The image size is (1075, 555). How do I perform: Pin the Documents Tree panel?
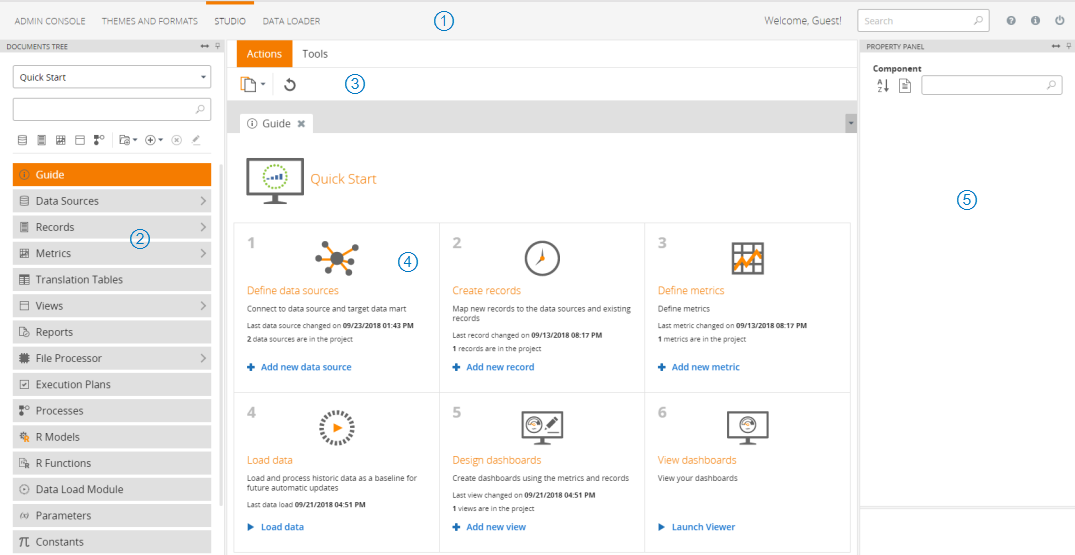point(218,46)
